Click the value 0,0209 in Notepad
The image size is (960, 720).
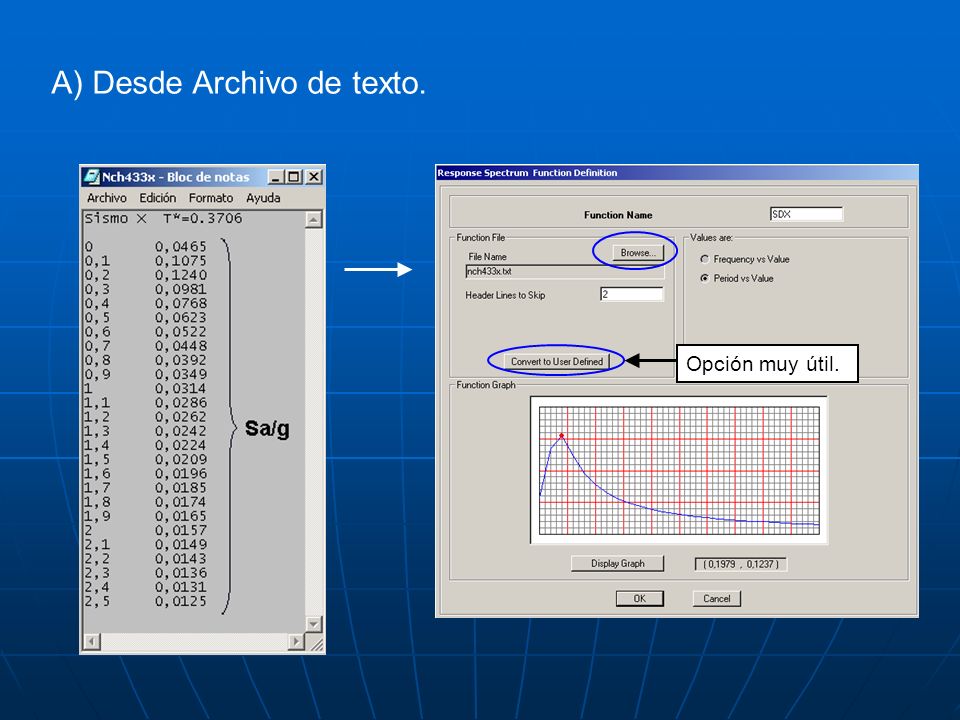(181, 459)
